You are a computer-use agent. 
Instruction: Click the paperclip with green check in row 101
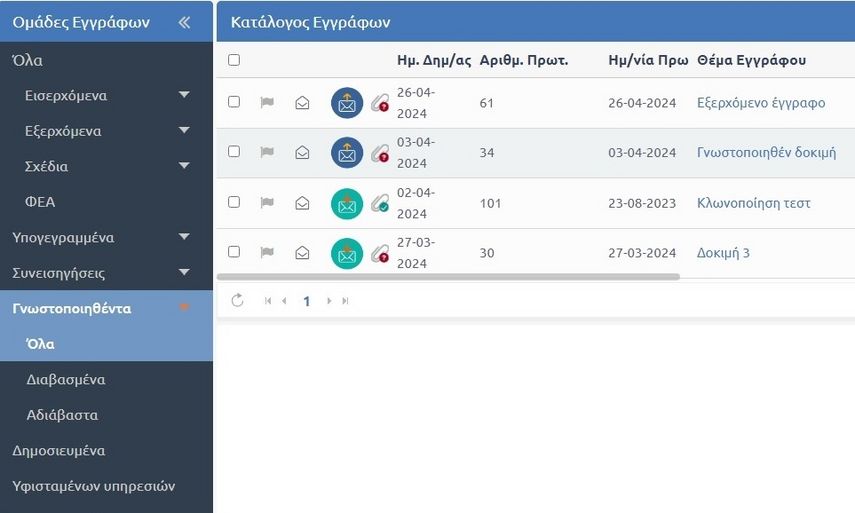click(x=379, y=203)
